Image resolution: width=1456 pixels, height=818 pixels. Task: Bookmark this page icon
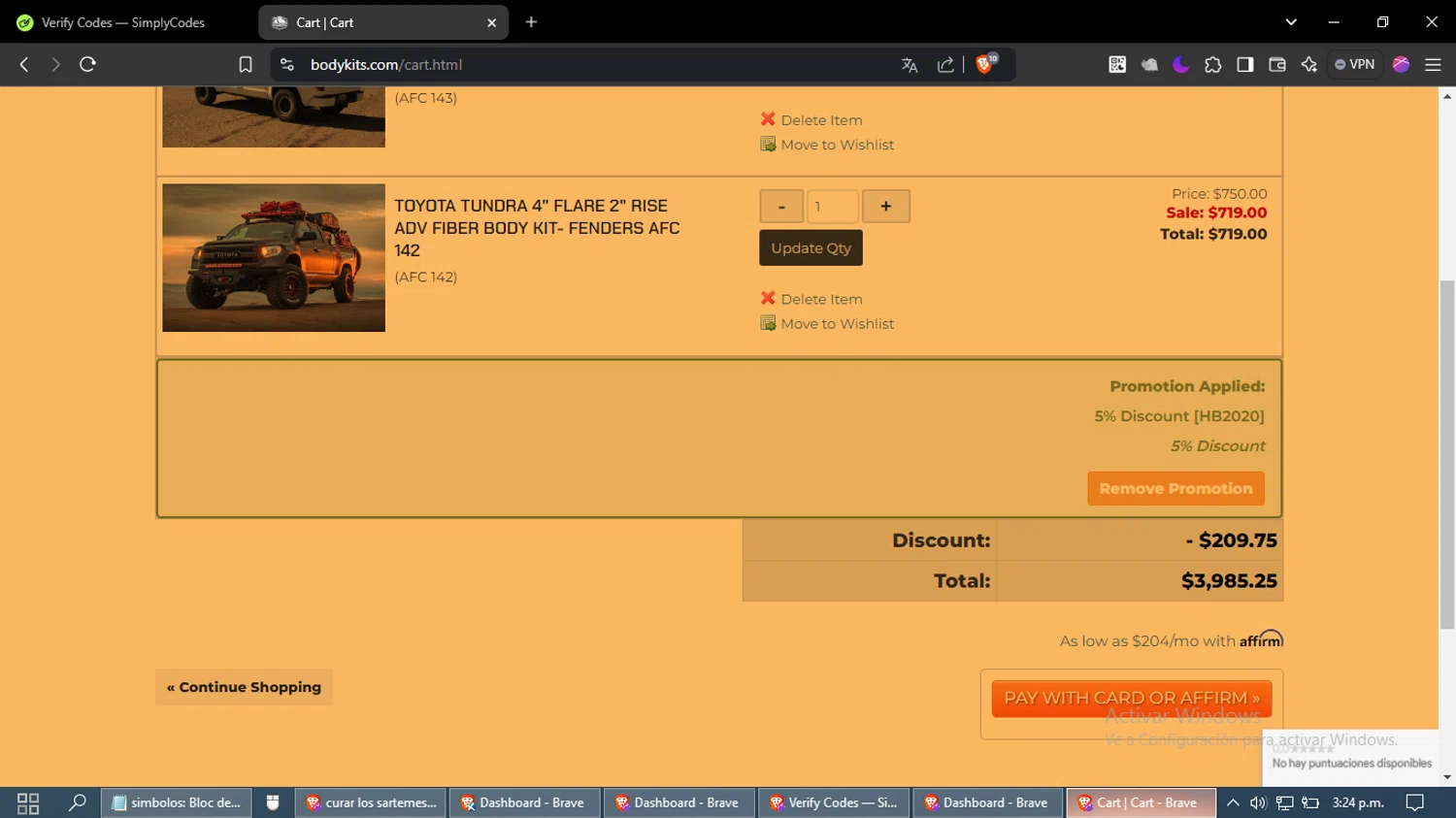click(x=246, y=64)
